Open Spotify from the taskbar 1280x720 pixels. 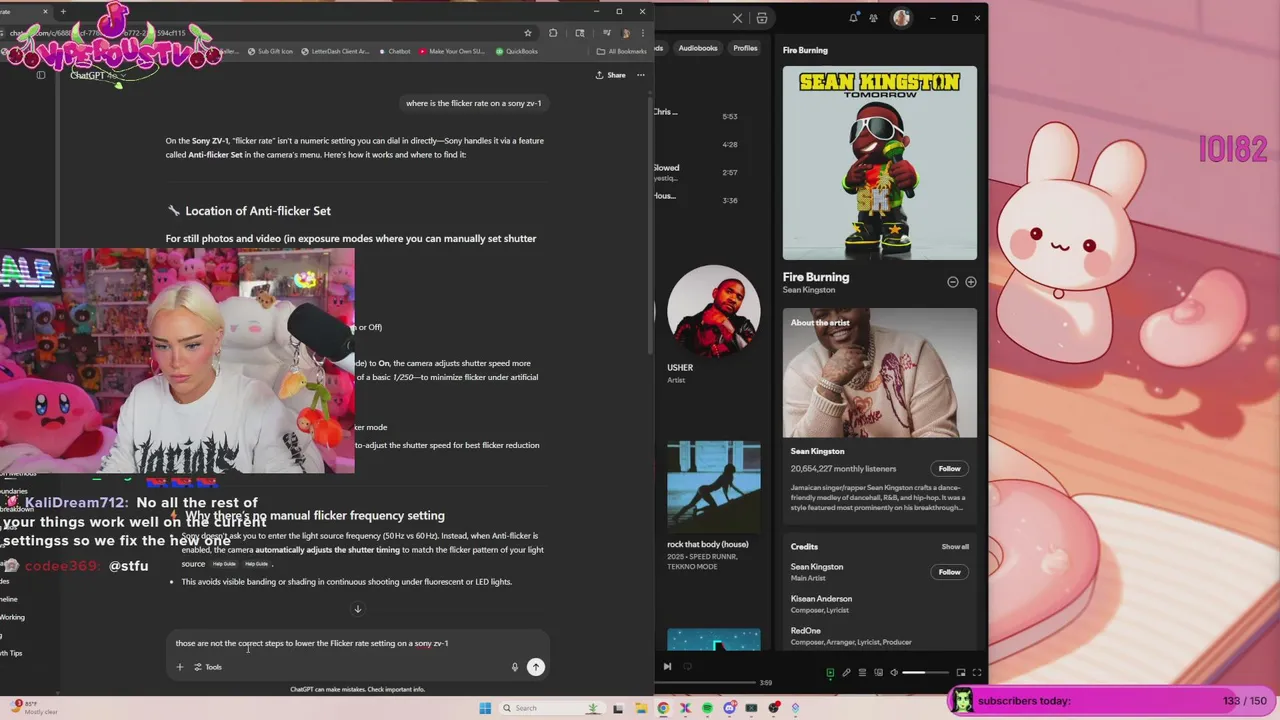(x=707, y=708)
